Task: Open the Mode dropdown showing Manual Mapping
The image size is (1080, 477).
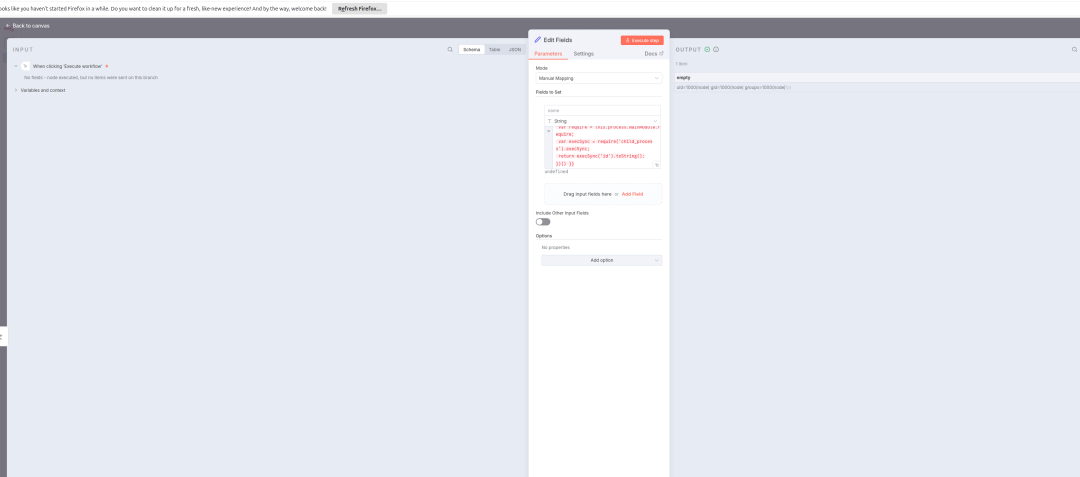Action: point(598,77)
